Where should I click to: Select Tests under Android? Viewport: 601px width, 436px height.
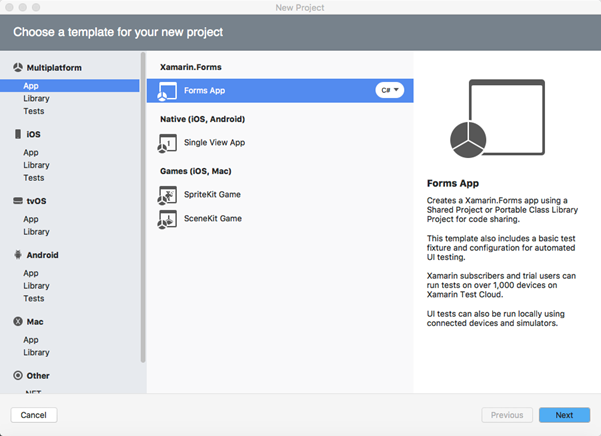34,298
